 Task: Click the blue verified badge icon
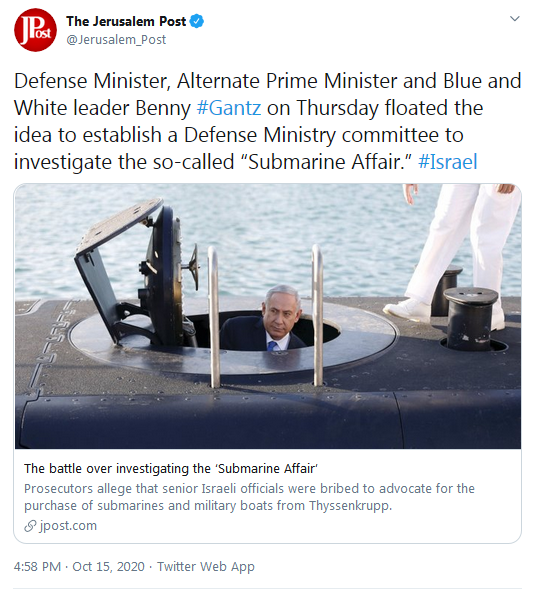(196, 21)
